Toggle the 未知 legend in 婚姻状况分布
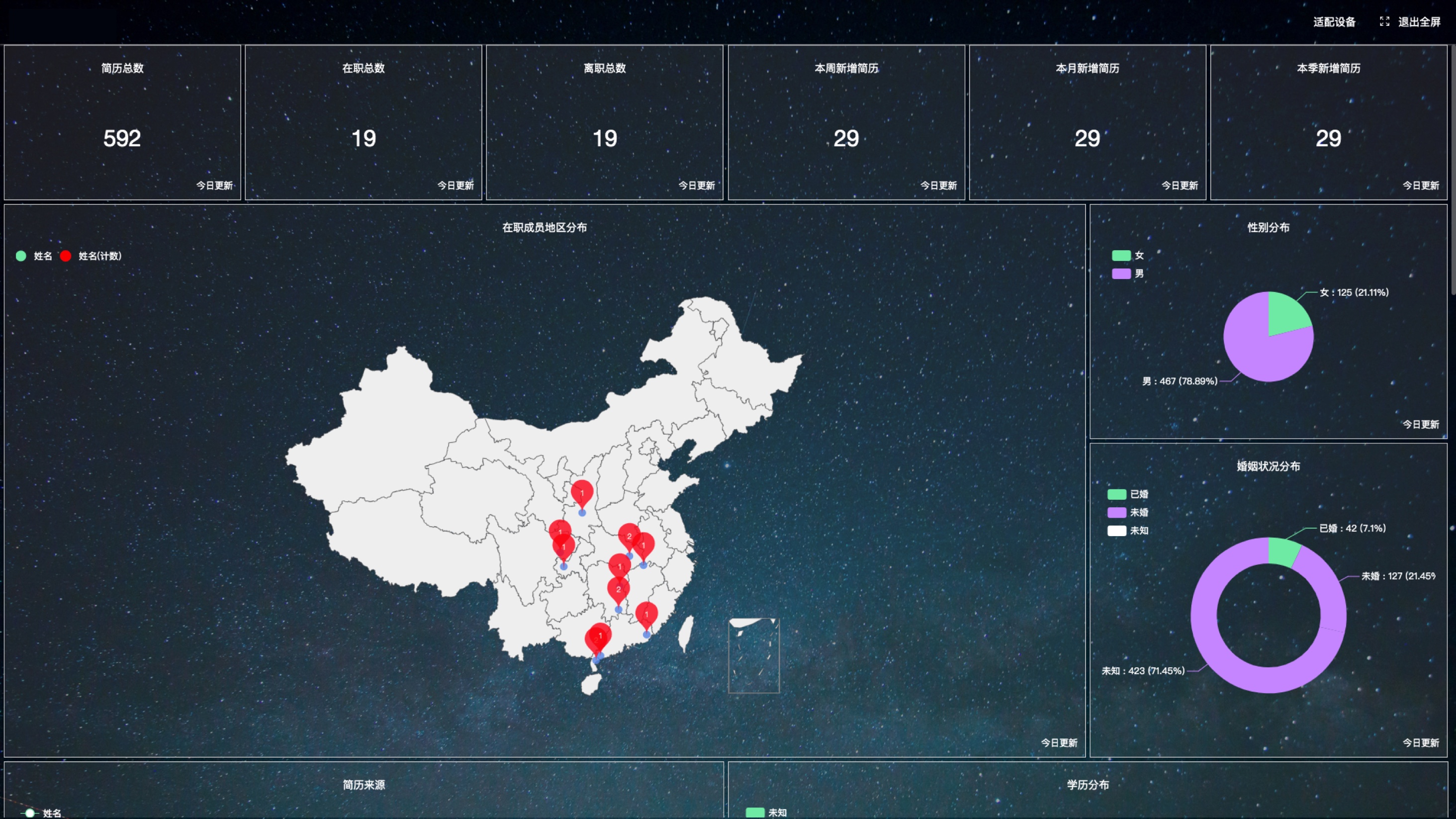Viewport: 1456px width, 819px height. (1128, 530)
